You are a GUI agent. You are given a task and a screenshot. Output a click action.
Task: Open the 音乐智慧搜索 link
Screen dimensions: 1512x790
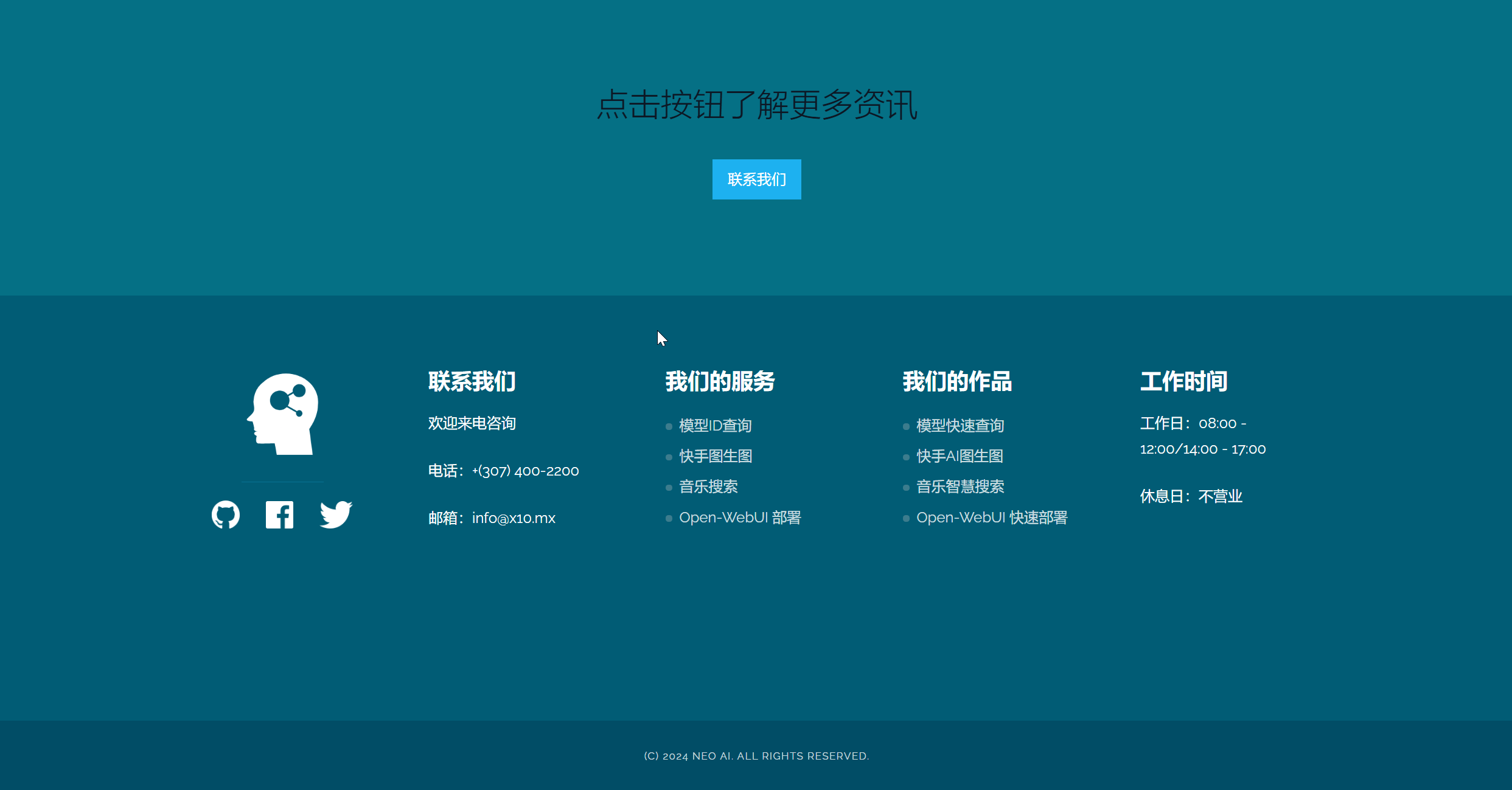coord(960,487)
